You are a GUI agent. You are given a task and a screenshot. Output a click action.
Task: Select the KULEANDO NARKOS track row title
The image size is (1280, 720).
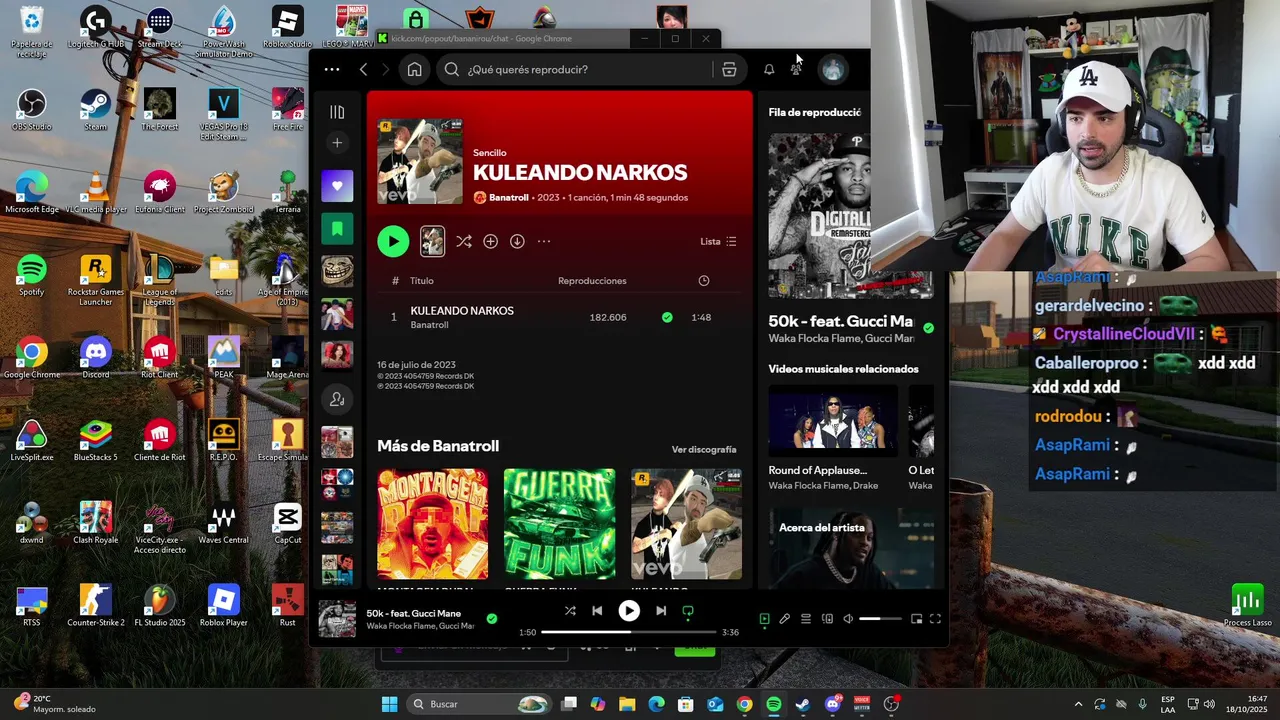click(462, 311)
